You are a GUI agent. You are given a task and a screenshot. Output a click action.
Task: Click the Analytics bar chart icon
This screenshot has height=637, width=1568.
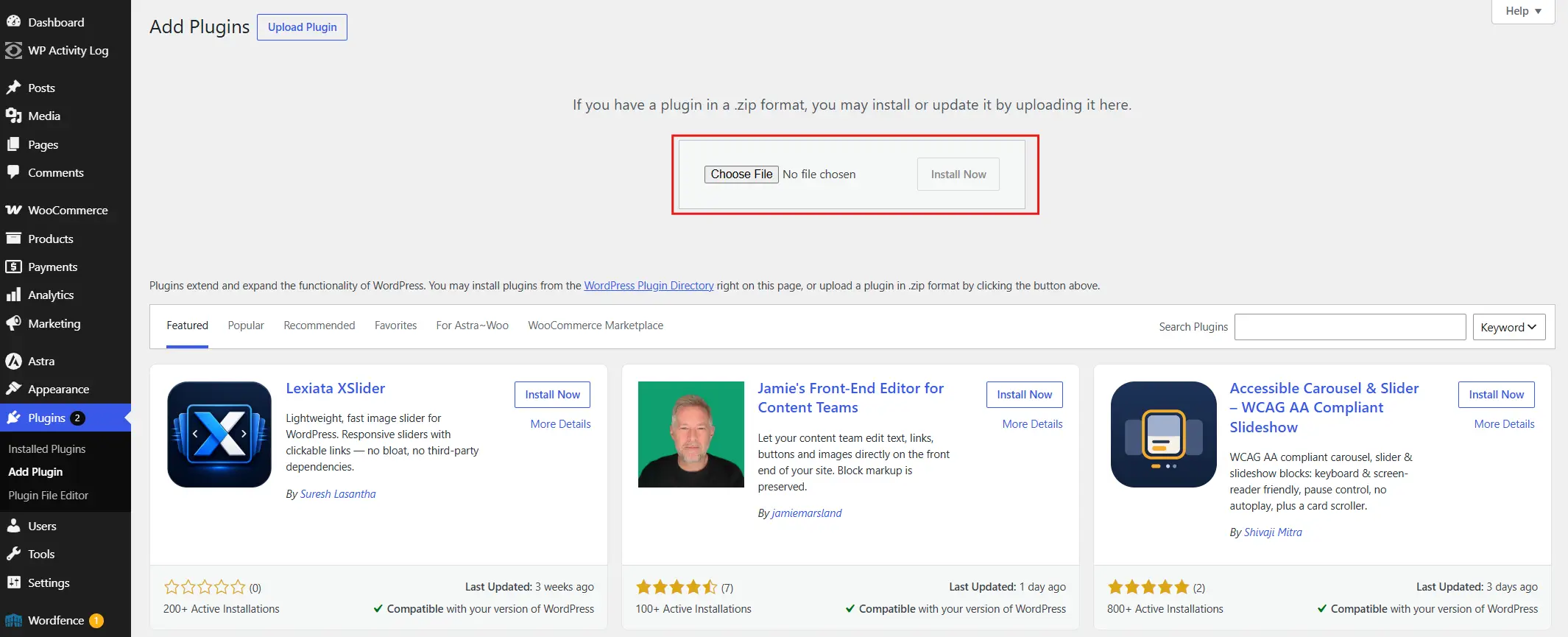[x=13, y=295]
